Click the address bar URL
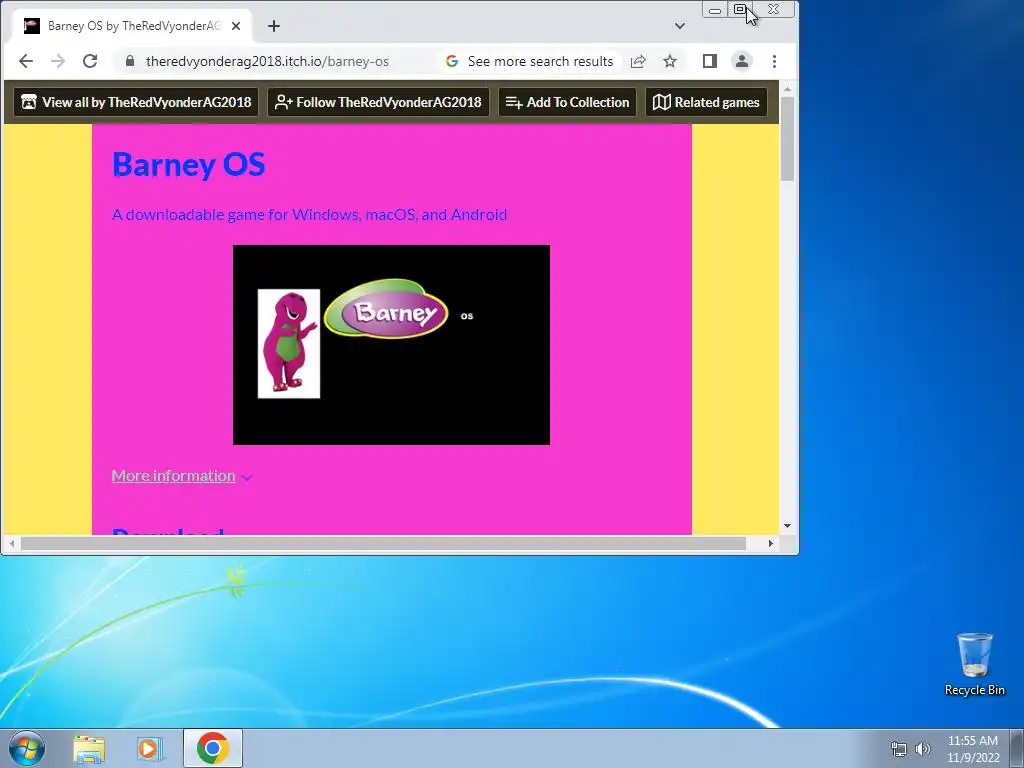The height and width of the screenshot is (768, 1024). (267, 61)
